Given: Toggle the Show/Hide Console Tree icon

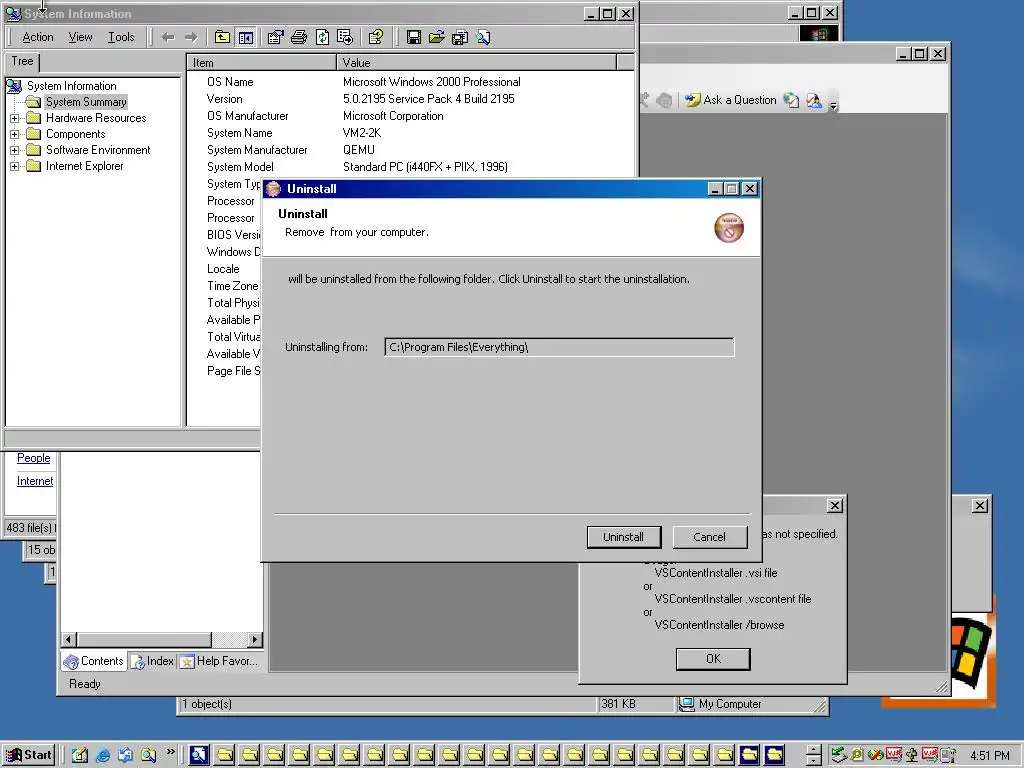Looking at the screenshot, I should [246, 37].
